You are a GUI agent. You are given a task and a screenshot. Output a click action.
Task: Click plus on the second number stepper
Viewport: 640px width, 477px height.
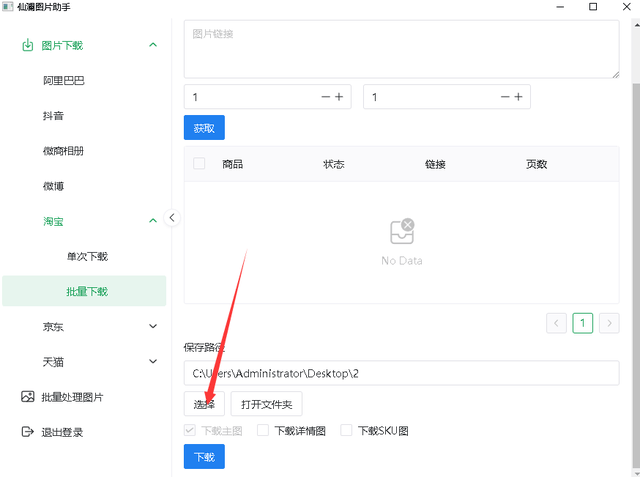[518, 97]
